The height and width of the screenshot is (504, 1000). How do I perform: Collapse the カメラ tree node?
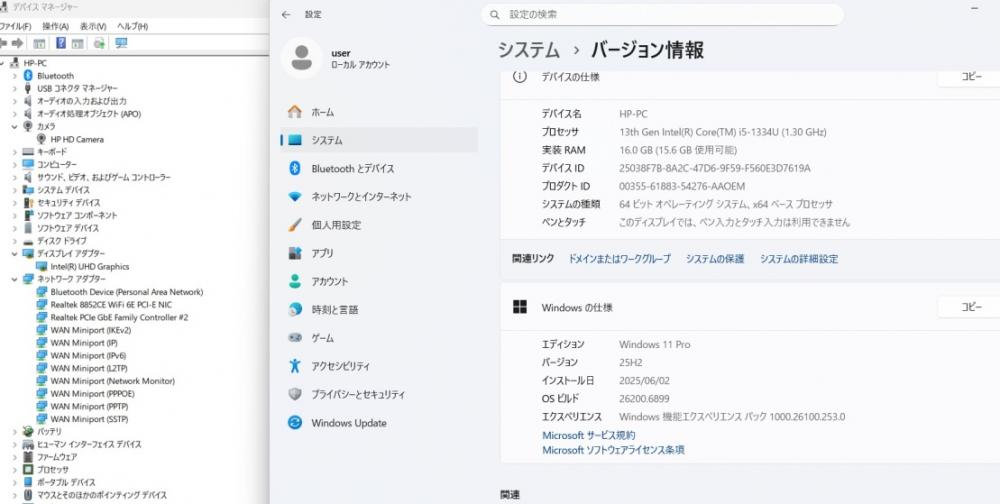(x=15, y=126)
